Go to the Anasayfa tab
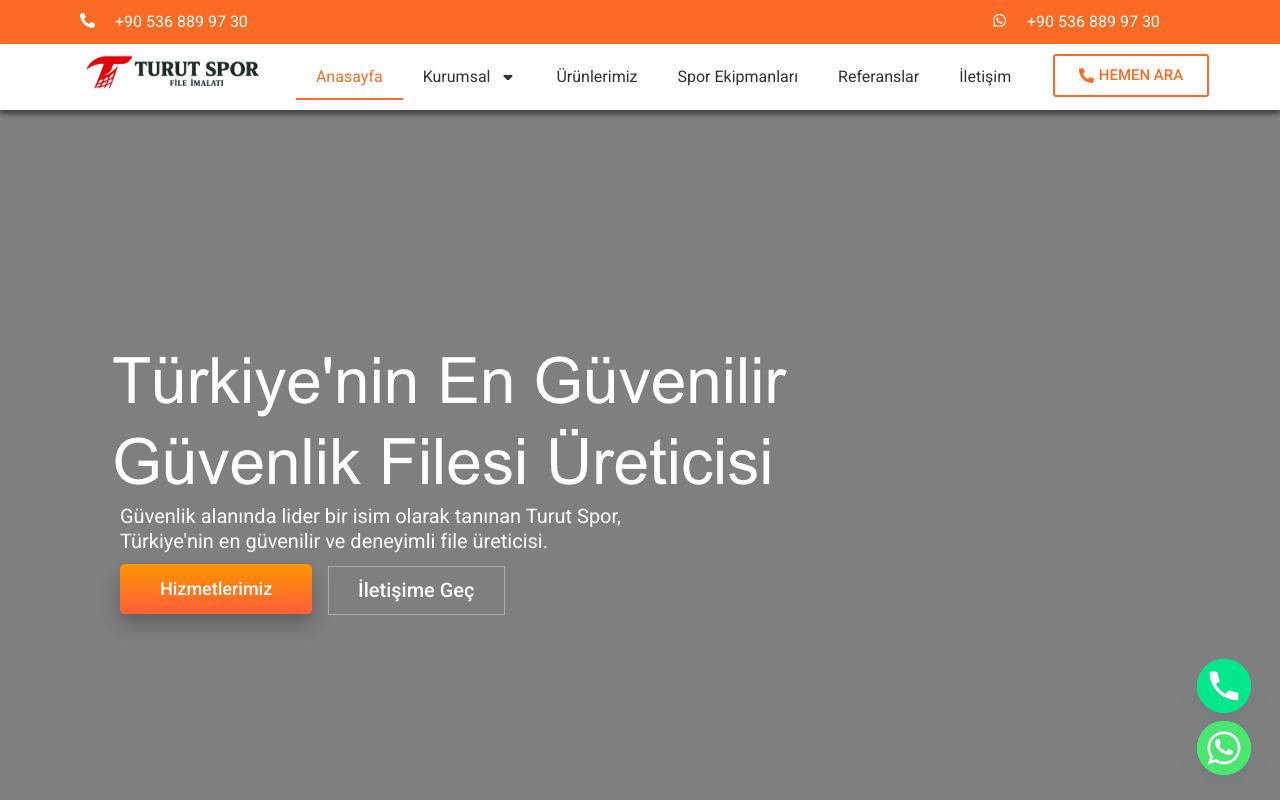 tap(349, 77)
